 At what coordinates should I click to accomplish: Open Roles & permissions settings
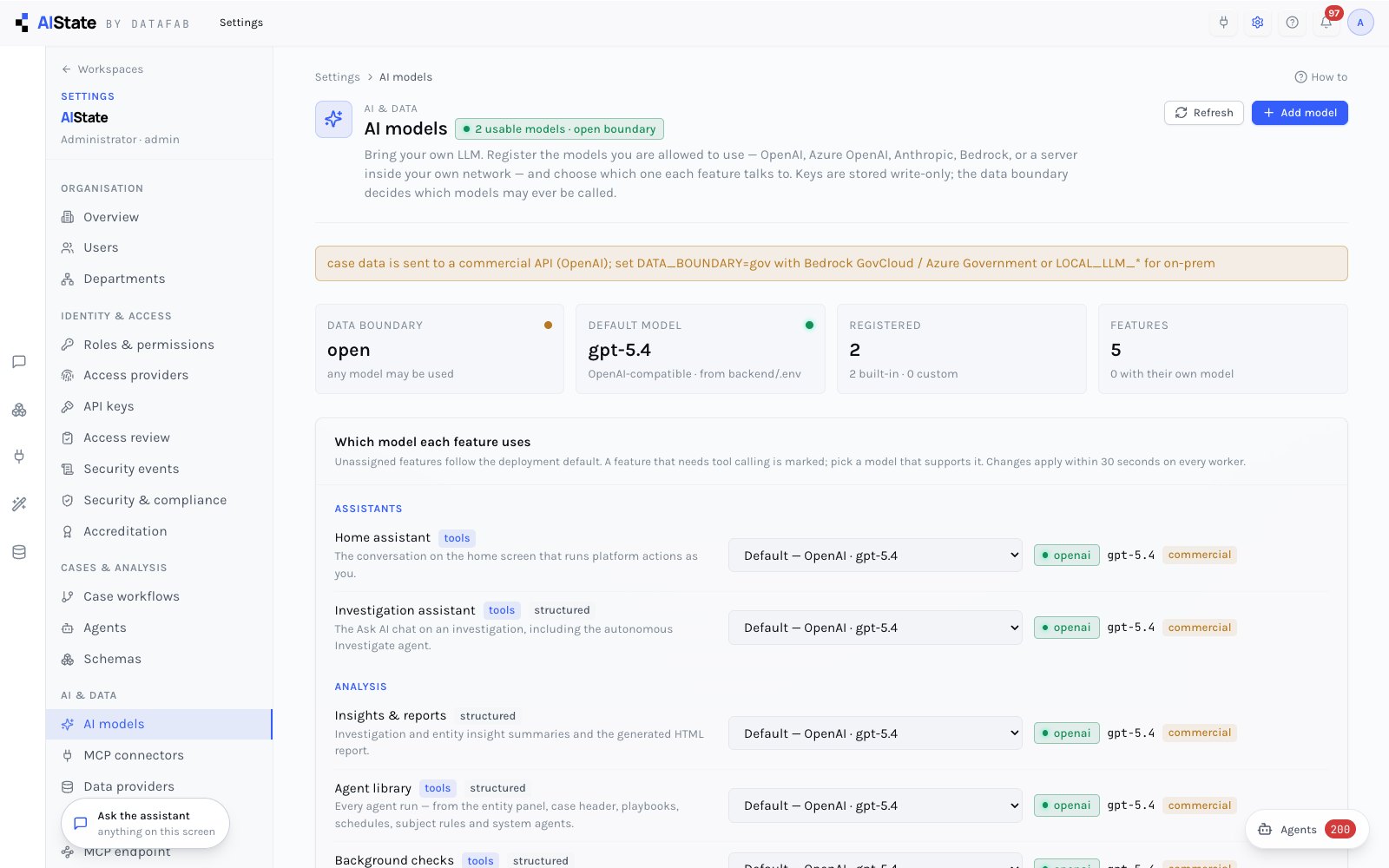click(160, 345)
